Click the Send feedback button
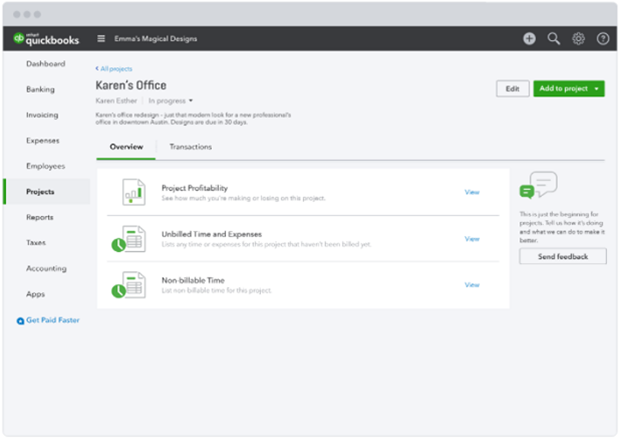Image resolution: width=620 pixels, height=440 pixels. 563,257
